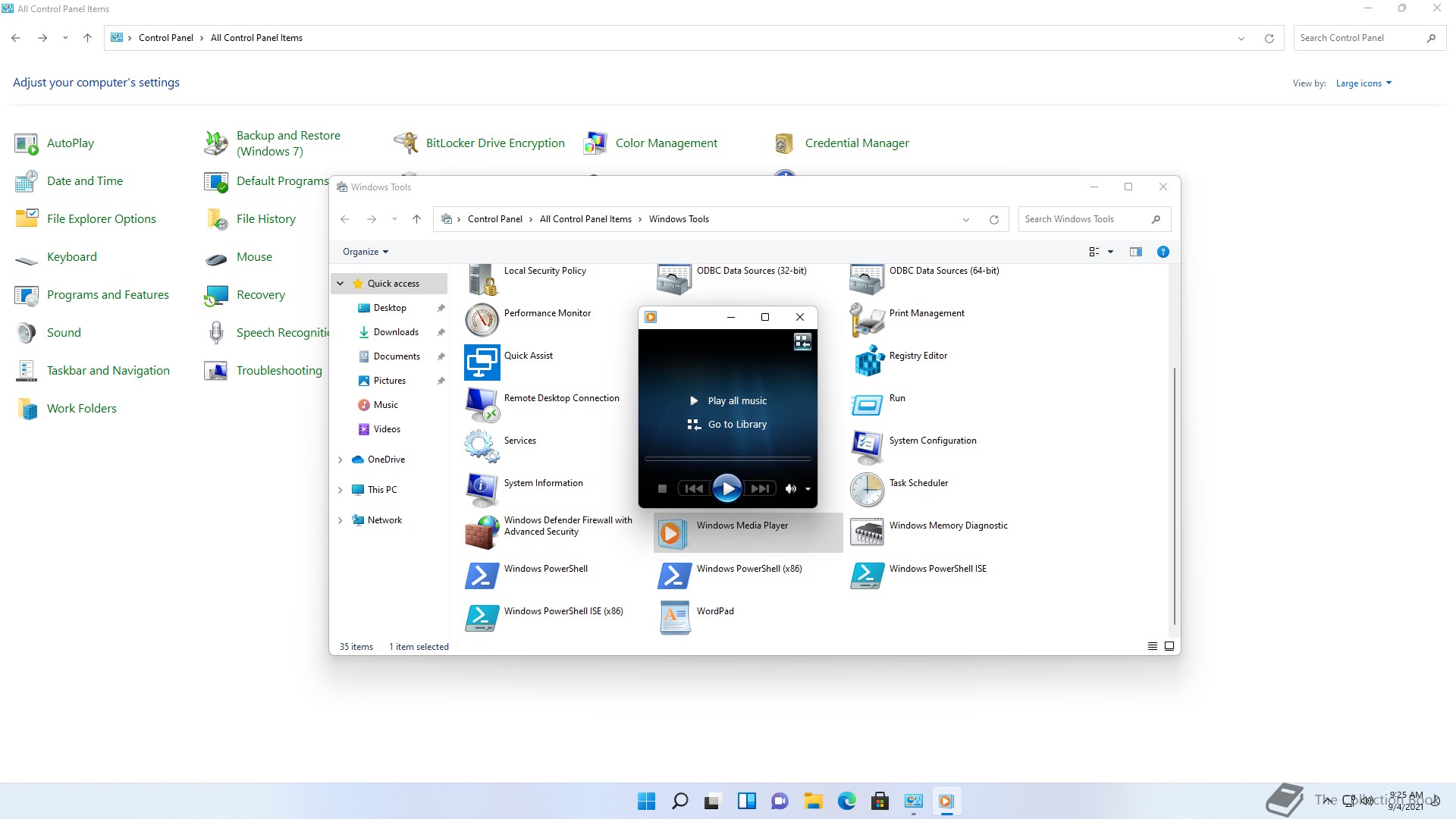
Task: Open Run icon
Action: pos(867,405)
